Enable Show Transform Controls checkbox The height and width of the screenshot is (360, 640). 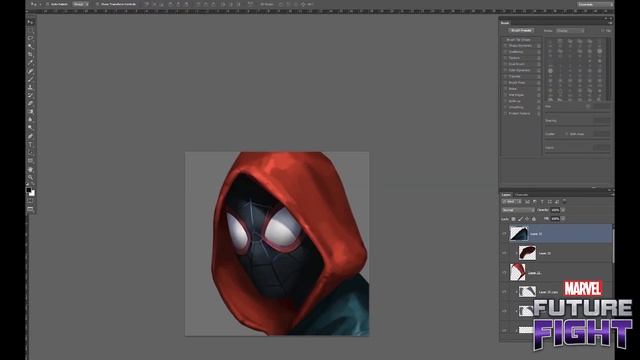pos(97,4)
